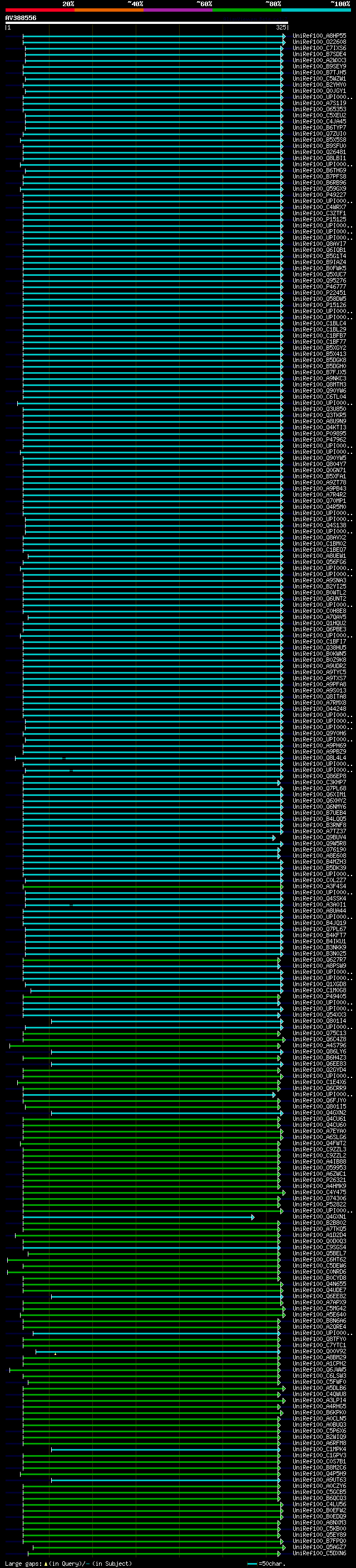Select the UniRef100_C5WZW1 label

coord(319,78)
